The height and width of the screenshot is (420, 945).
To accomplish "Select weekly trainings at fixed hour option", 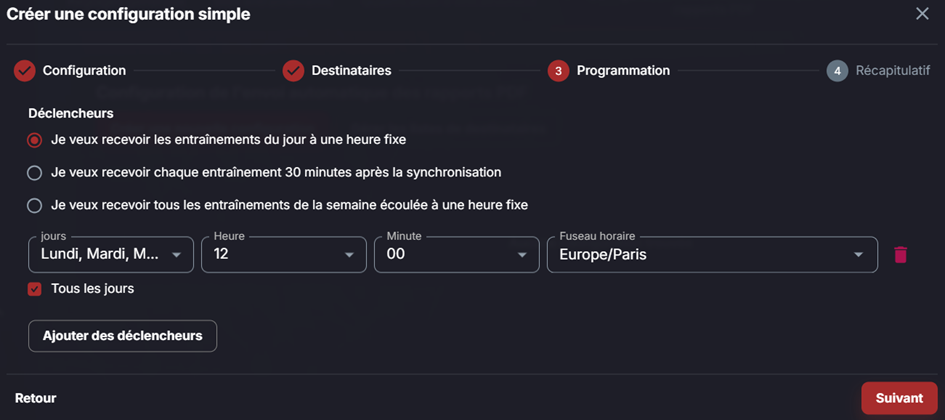I will [34, 205].
